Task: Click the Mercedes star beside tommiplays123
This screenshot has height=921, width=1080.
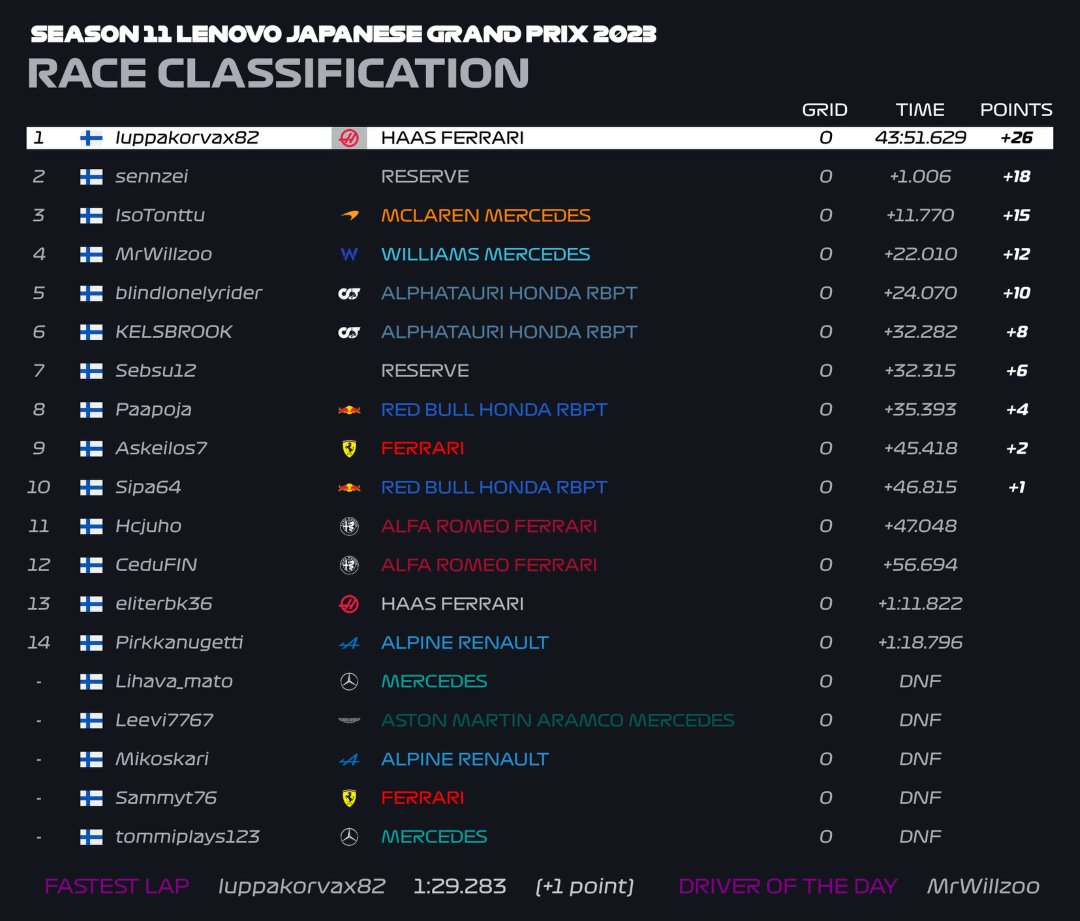Action: tap(349, 837)
